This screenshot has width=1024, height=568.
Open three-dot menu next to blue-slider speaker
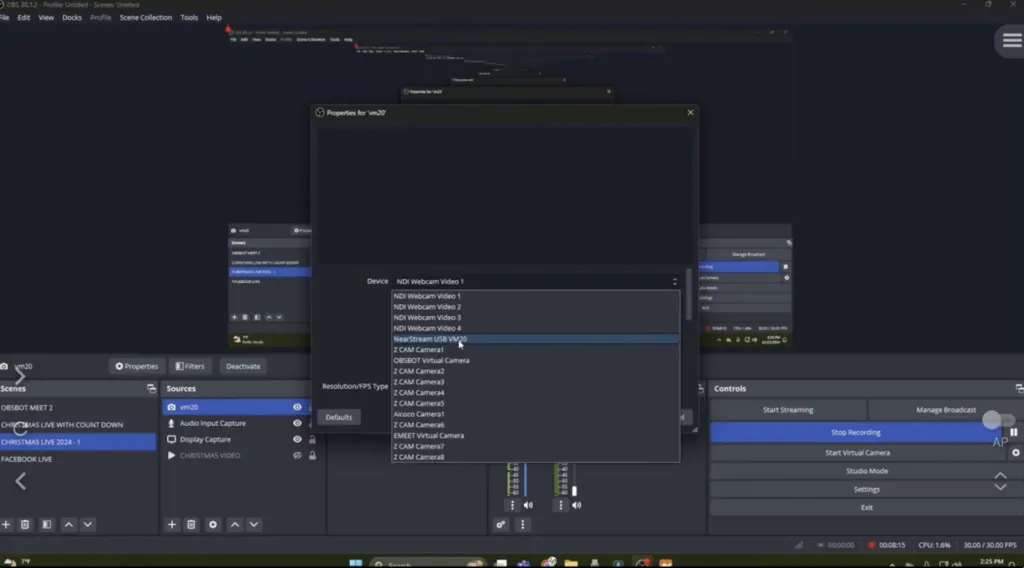[x=512, y=505]
